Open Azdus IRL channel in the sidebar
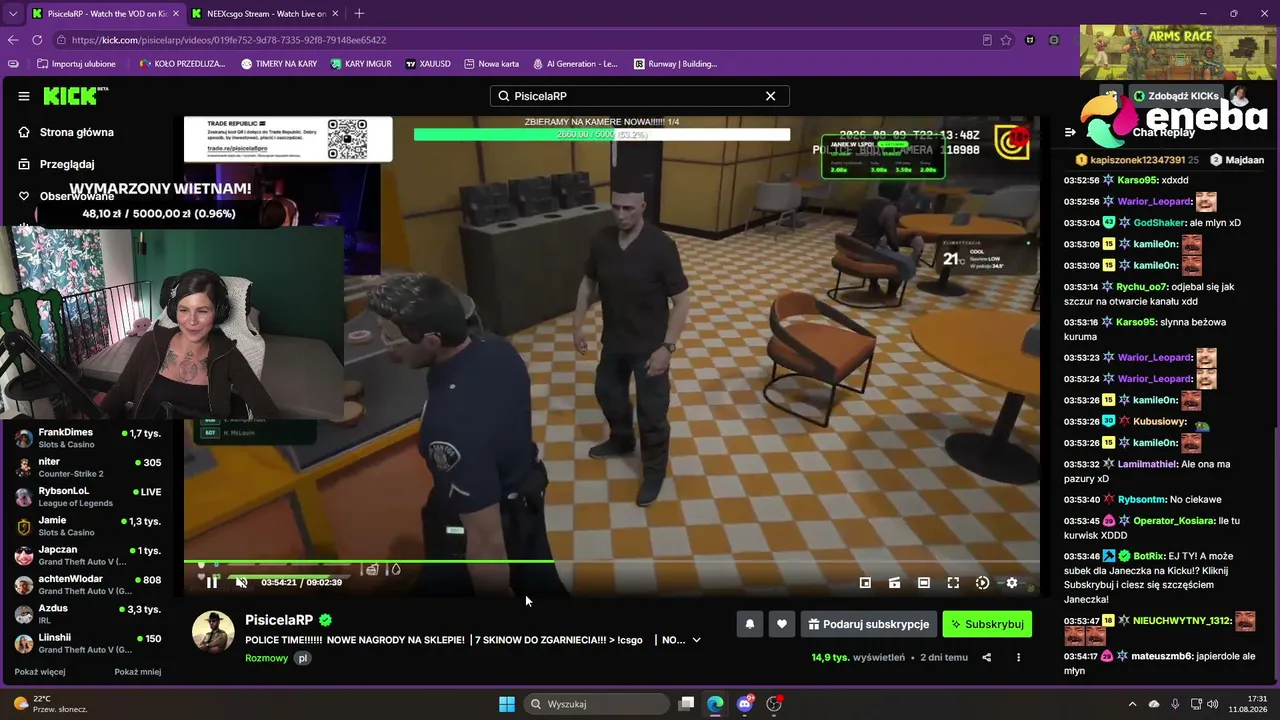1280x720 pixels. (x=88, y=614)
